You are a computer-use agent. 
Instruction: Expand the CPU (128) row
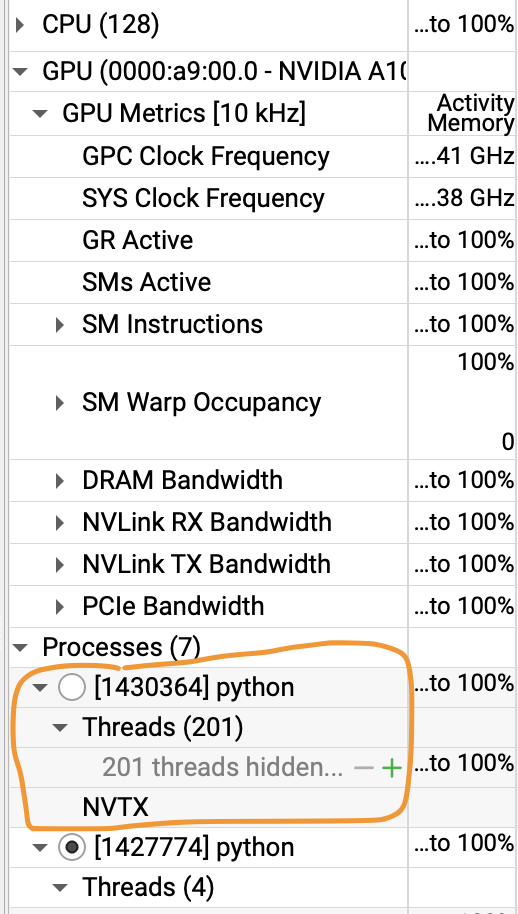pos(20,25)
